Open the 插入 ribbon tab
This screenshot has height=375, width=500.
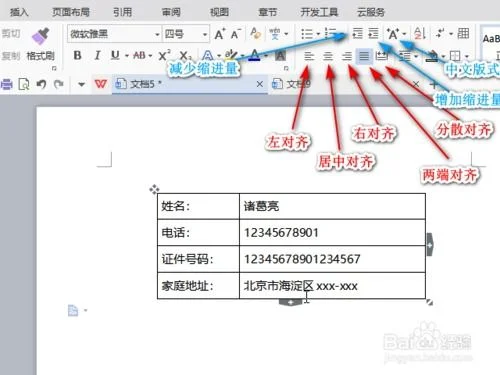coord(19,12)
